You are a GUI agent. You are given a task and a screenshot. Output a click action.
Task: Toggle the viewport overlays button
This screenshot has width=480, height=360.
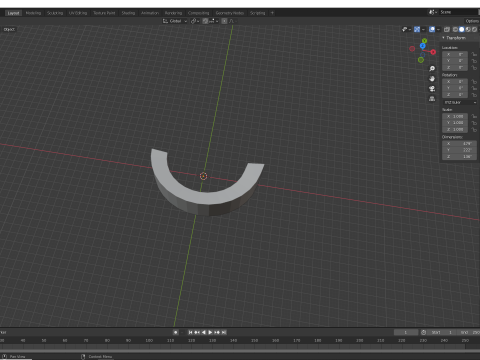pyautogui.click(x=432, y=29)
